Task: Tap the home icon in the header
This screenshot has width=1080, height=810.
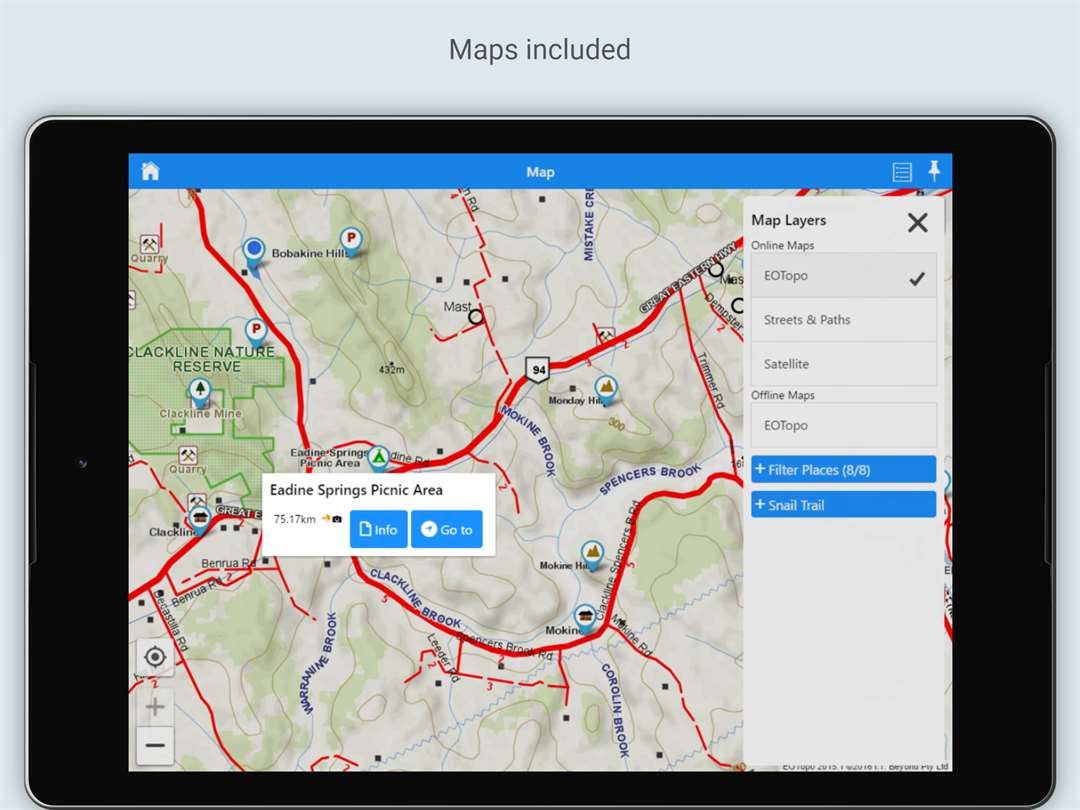Action: 150,171
